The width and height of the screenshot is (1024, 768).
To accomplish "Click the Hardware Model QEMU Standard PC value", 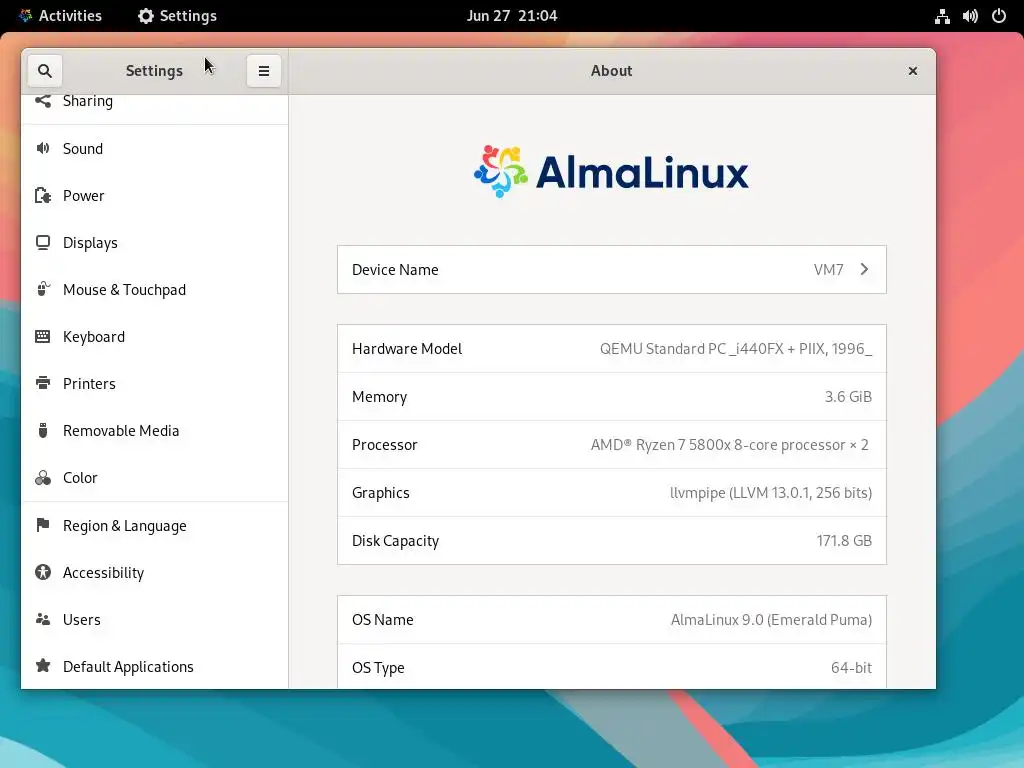I will [736, 349].
